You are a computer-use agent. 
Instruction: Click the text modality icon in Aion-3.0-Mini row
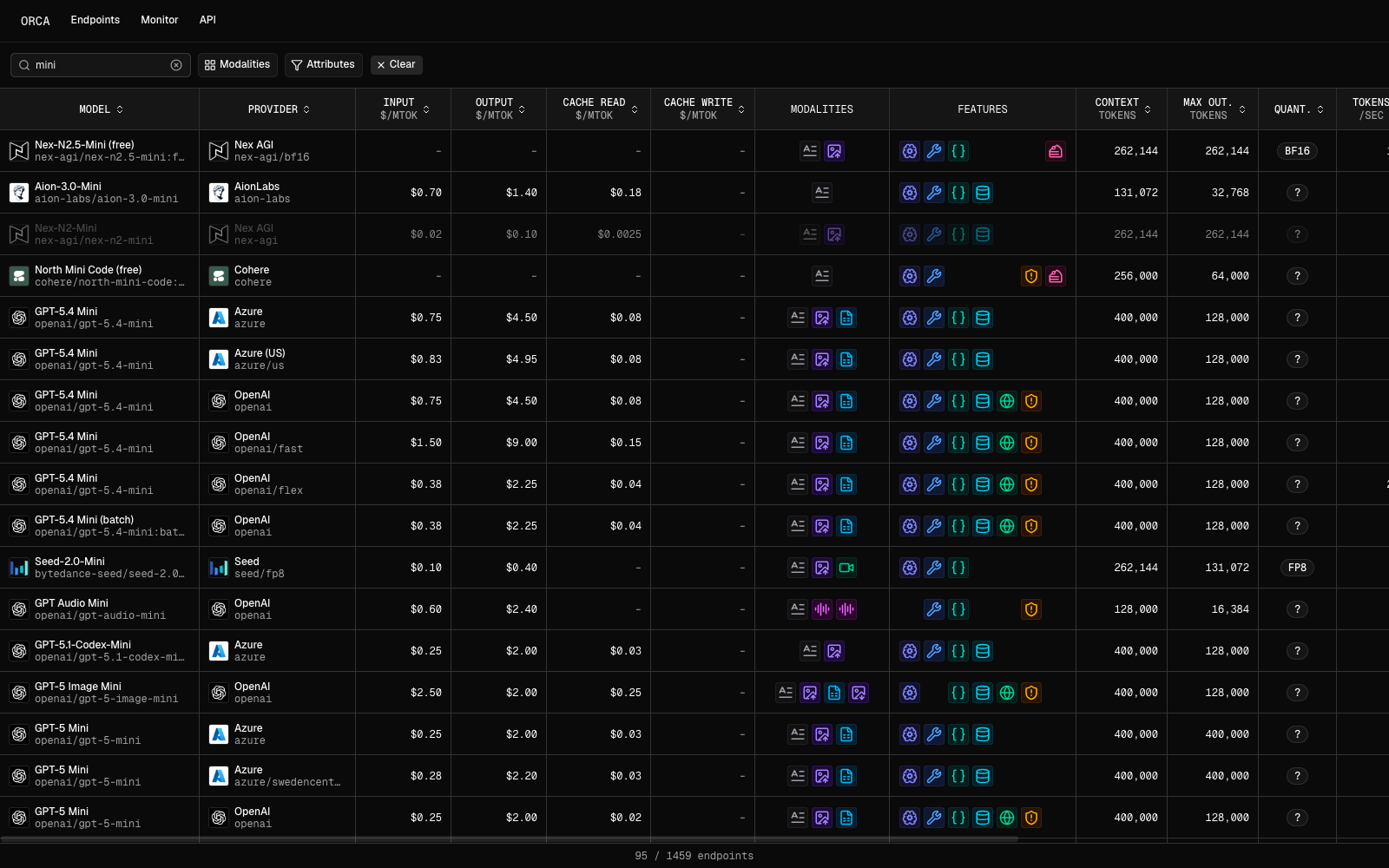click(822, 193)
